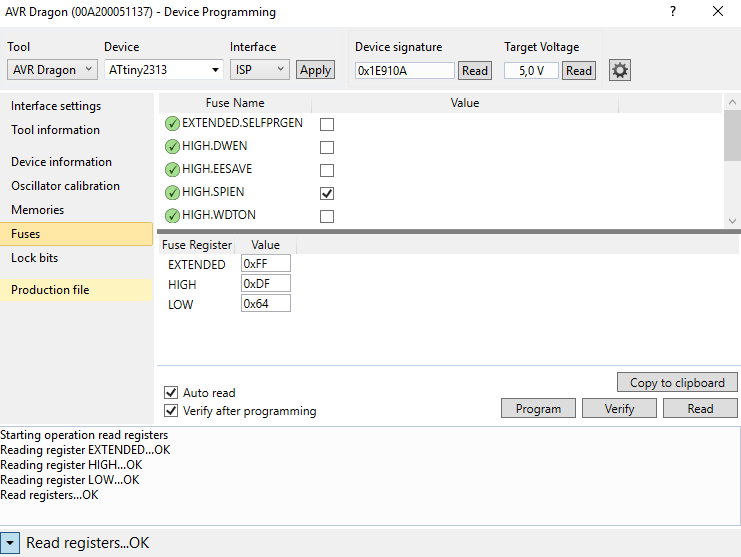The height and width of the screenshot is (557, 741).
Task: Click the Program button
Action: coord(538,409)
